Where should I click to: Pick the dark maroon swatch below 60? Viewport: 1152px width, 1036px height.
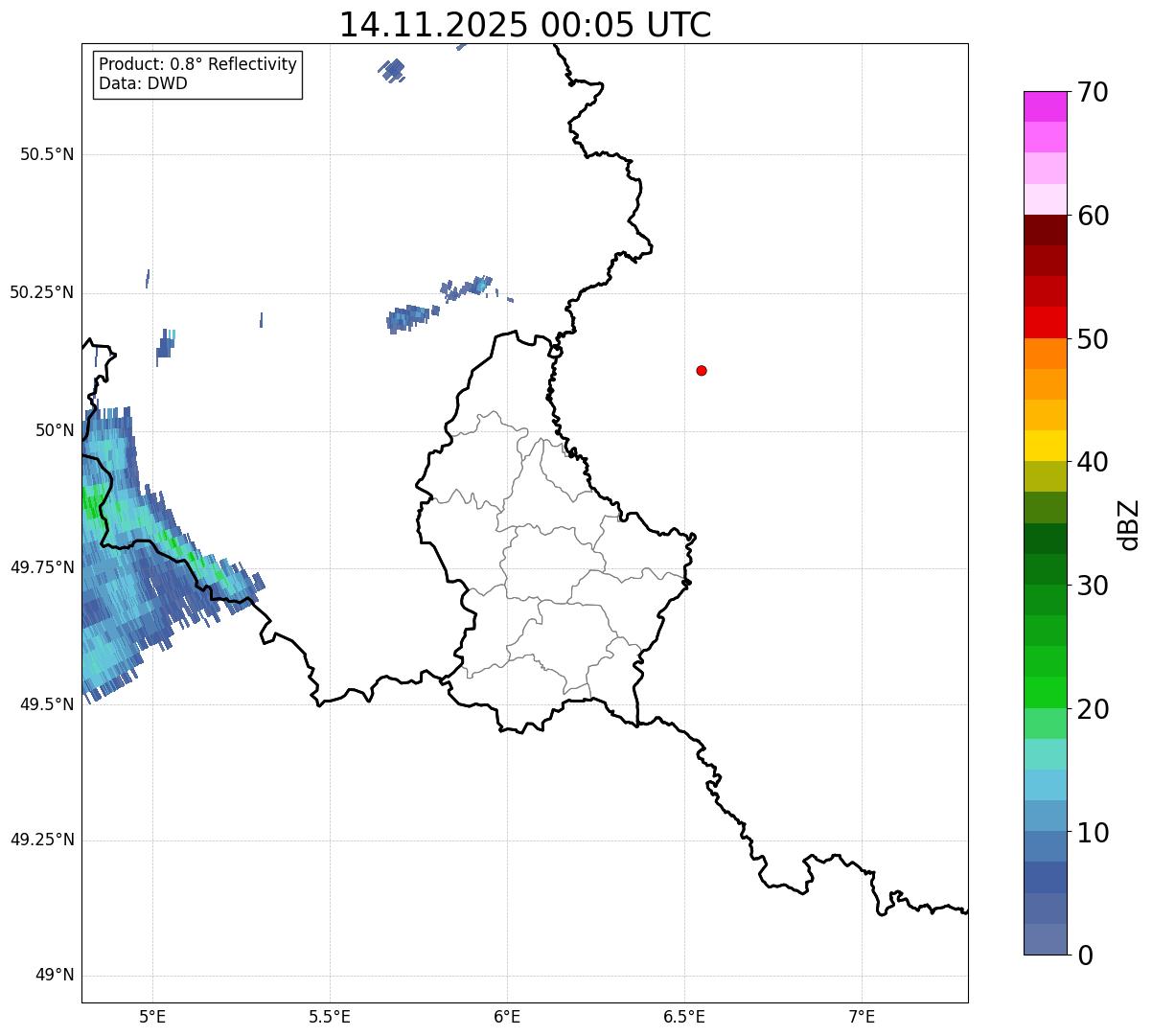click(1045, 230)
